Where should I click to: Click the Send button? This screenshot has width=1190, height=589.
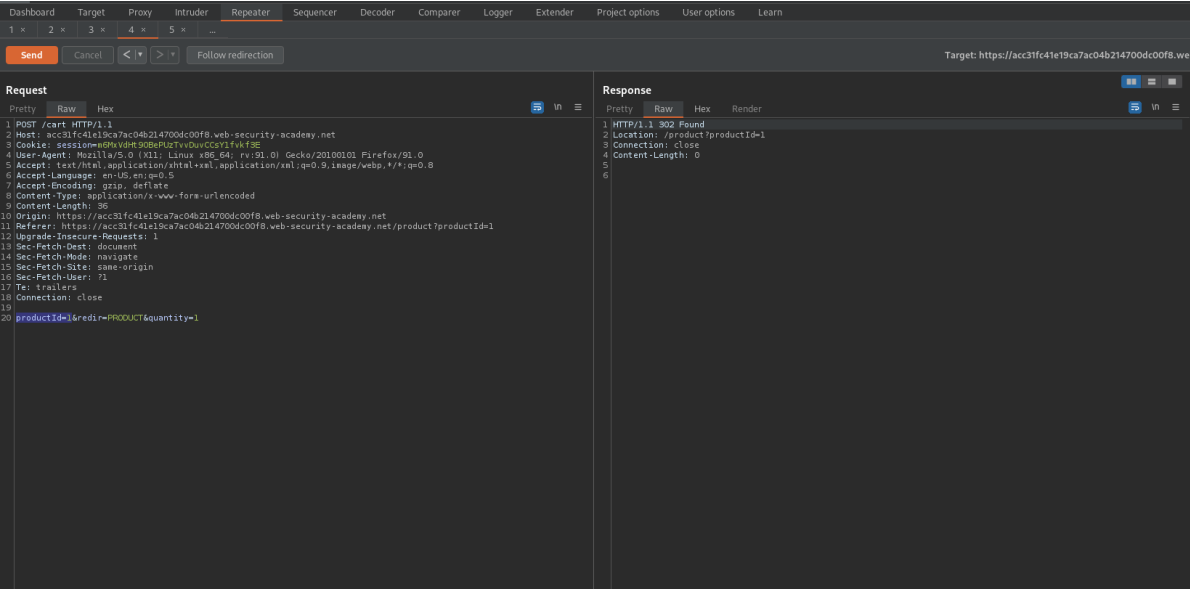(x=32, y=55)
